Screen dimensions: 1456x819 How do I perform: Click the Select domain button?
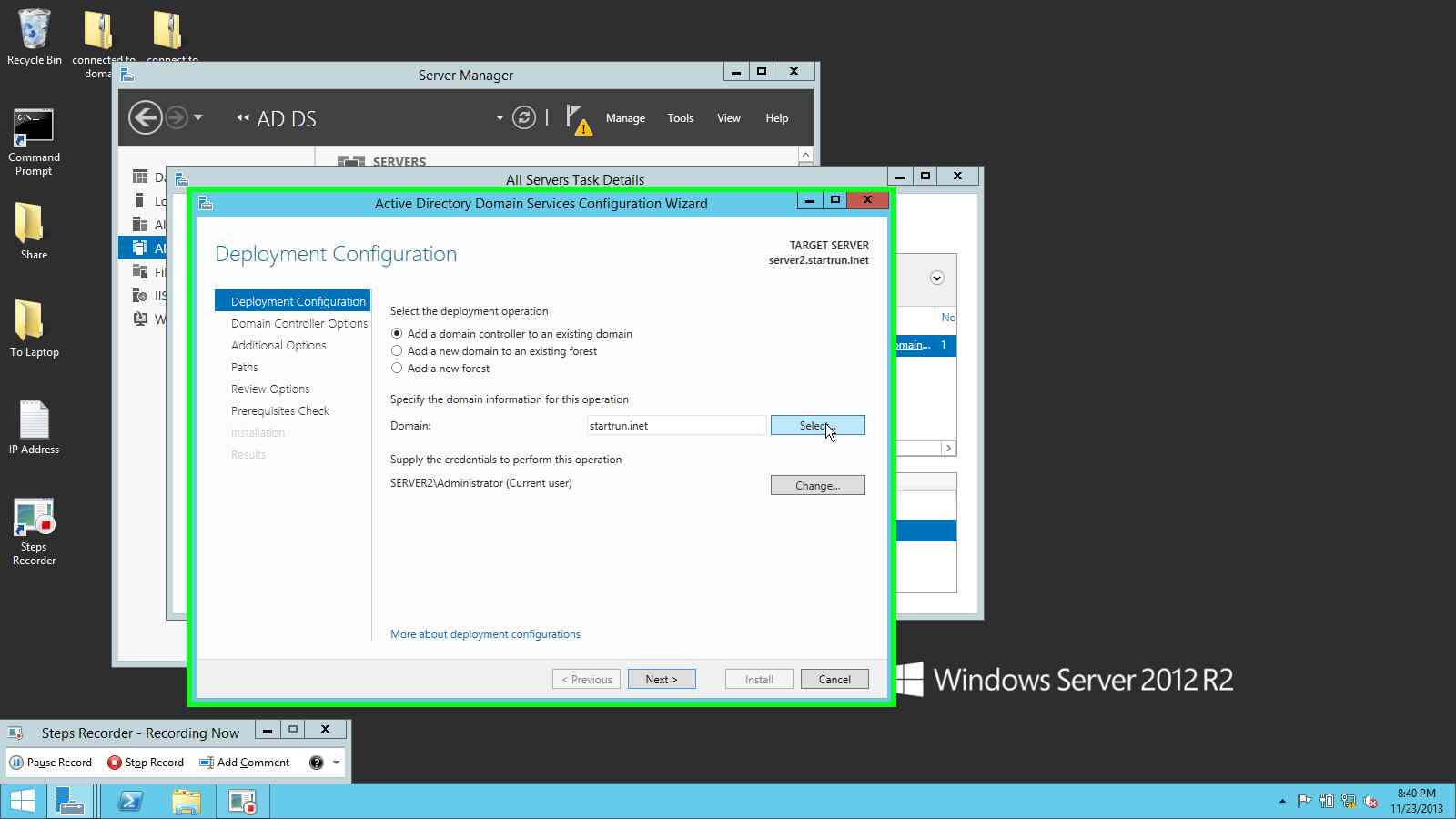click(x=817, y=425)
